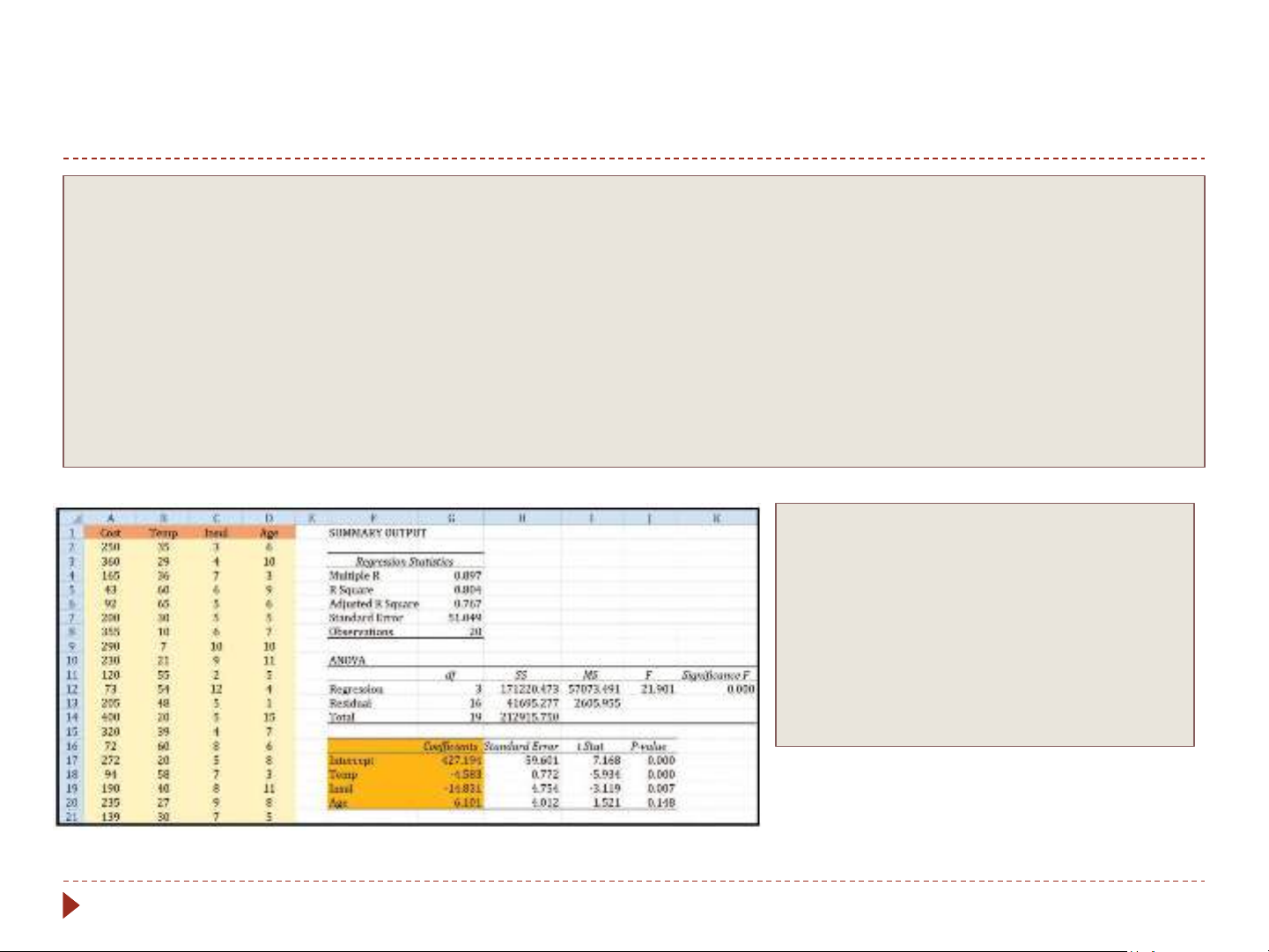This screenshot has width=1269, height=952.
Task: Click the Significance F column heading
Action: (716, 675)
